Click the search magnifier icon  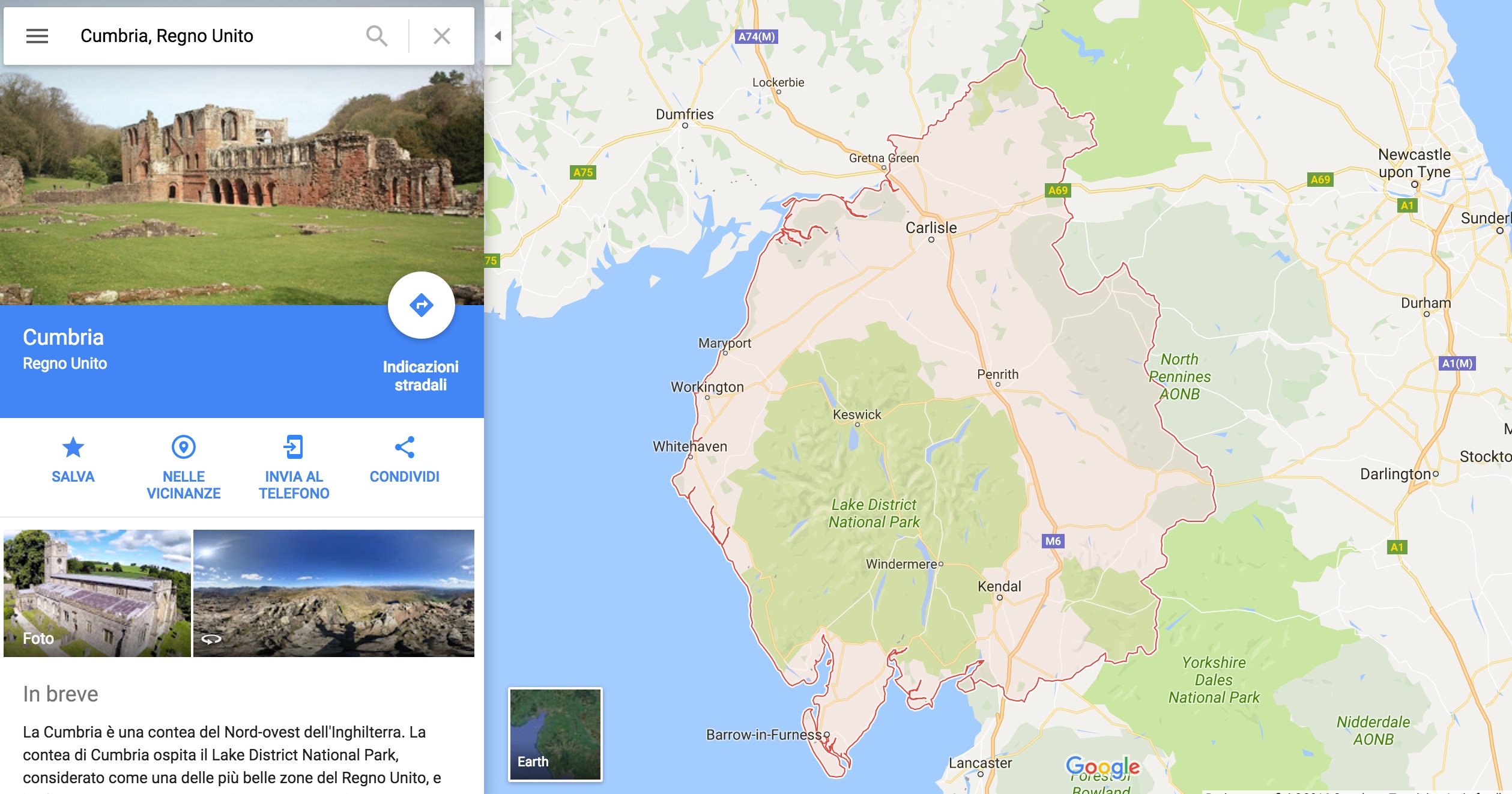point(377,36)
